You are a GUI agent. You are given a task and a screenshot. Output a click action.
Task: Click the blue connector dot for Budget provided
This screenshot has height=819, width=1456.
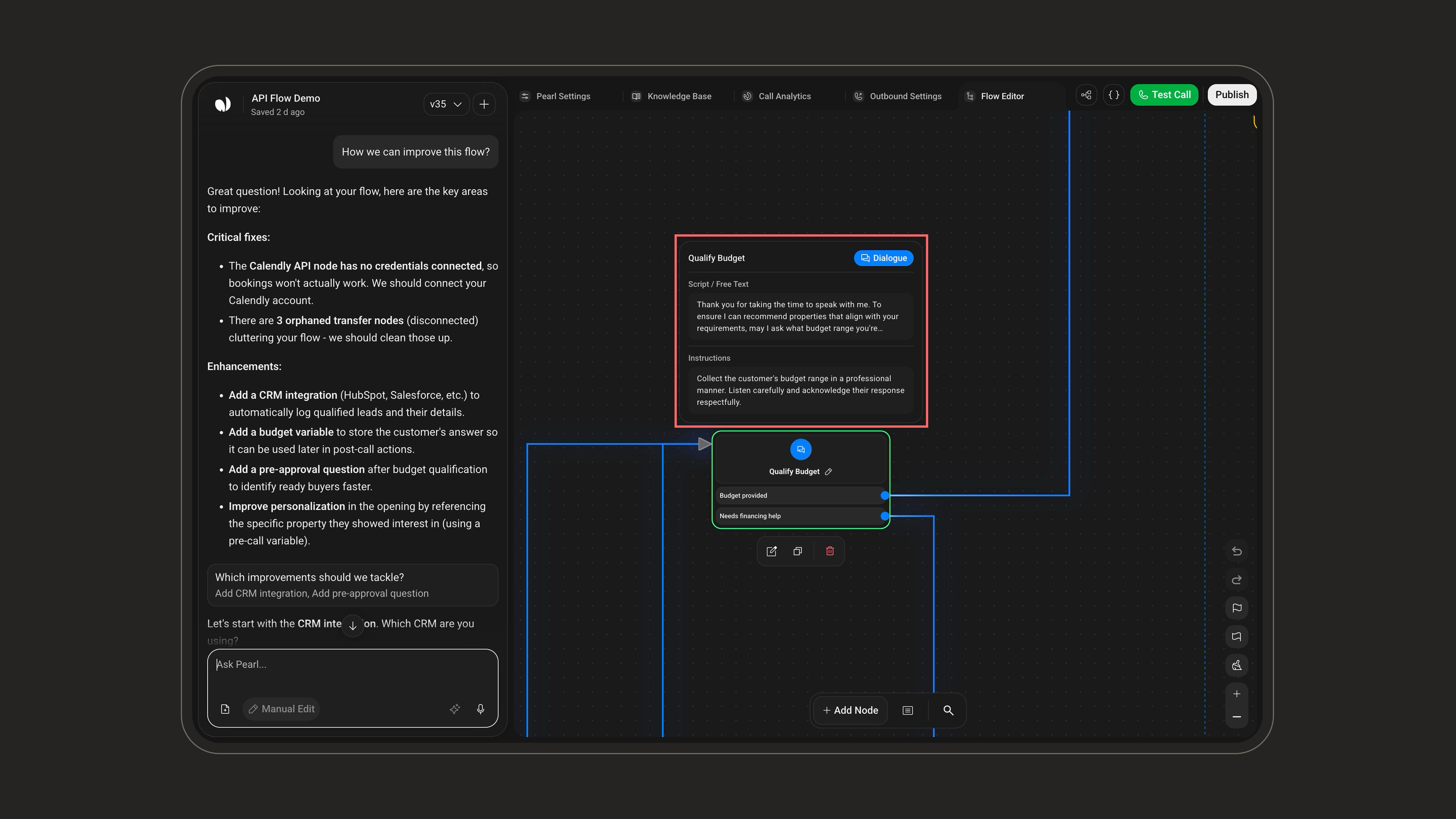(885, 496)
